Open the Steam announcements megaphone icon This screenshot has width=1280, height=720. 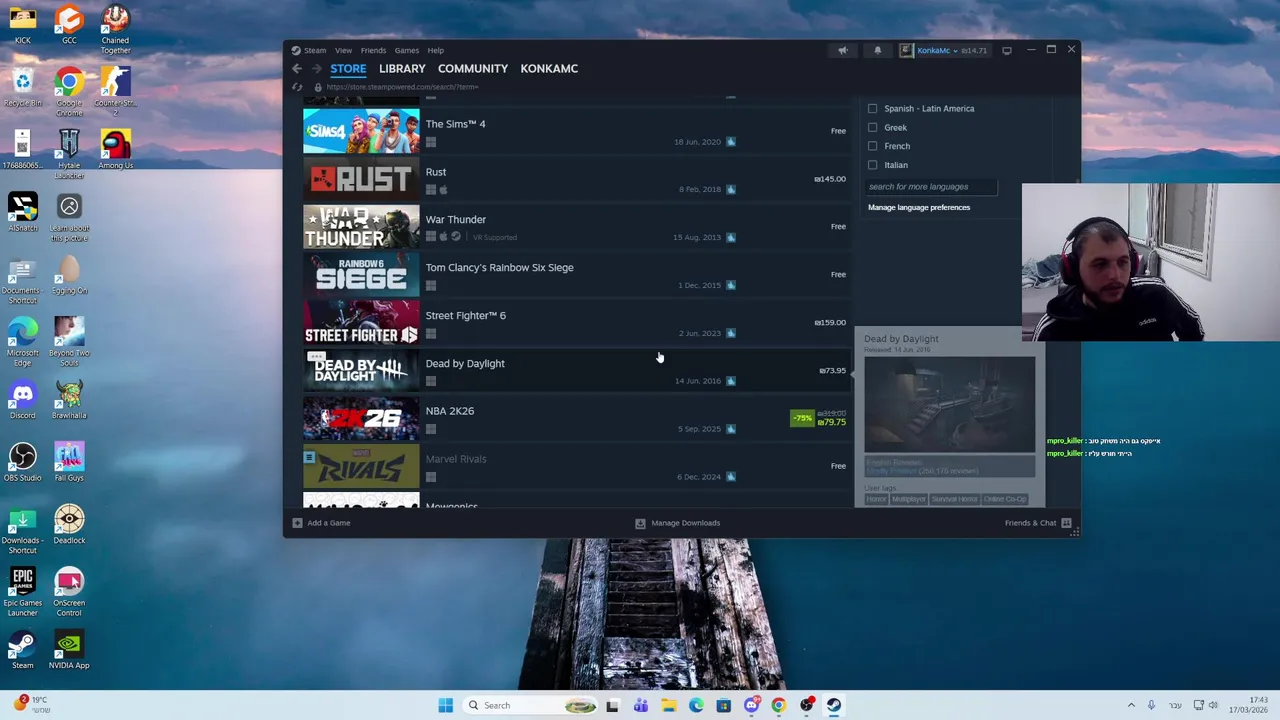coord(842,50)
